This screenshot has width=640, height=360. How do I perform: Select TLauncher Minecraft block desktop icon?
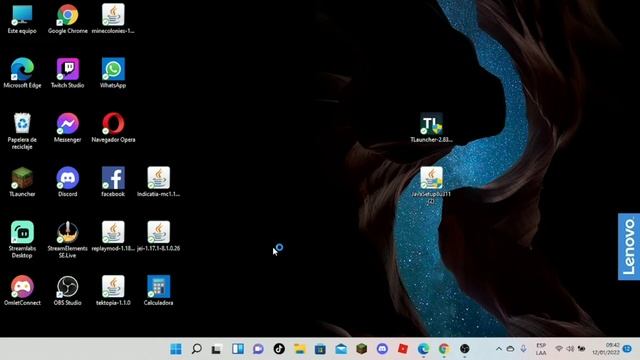(22, 182)
